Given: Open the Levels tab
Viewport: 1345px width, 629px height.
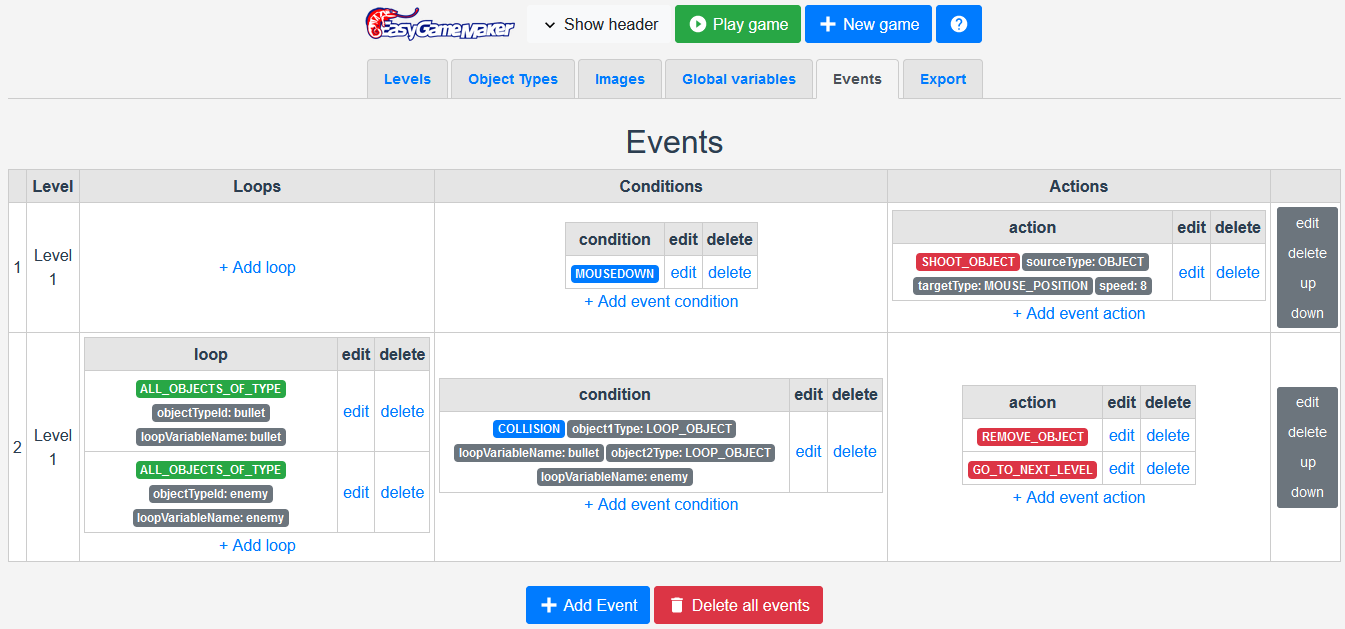Looking at the screenshot, I should 407,79.
